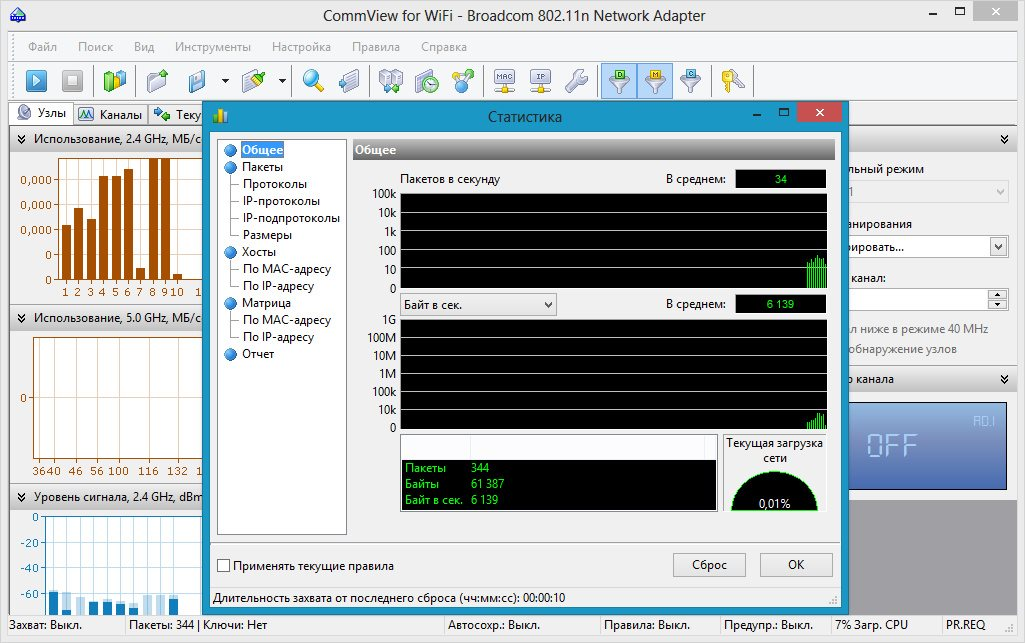Open the Байт в сек. dropdown
The width and height of the screenshot is (1025, 643).
pos(478,303)
